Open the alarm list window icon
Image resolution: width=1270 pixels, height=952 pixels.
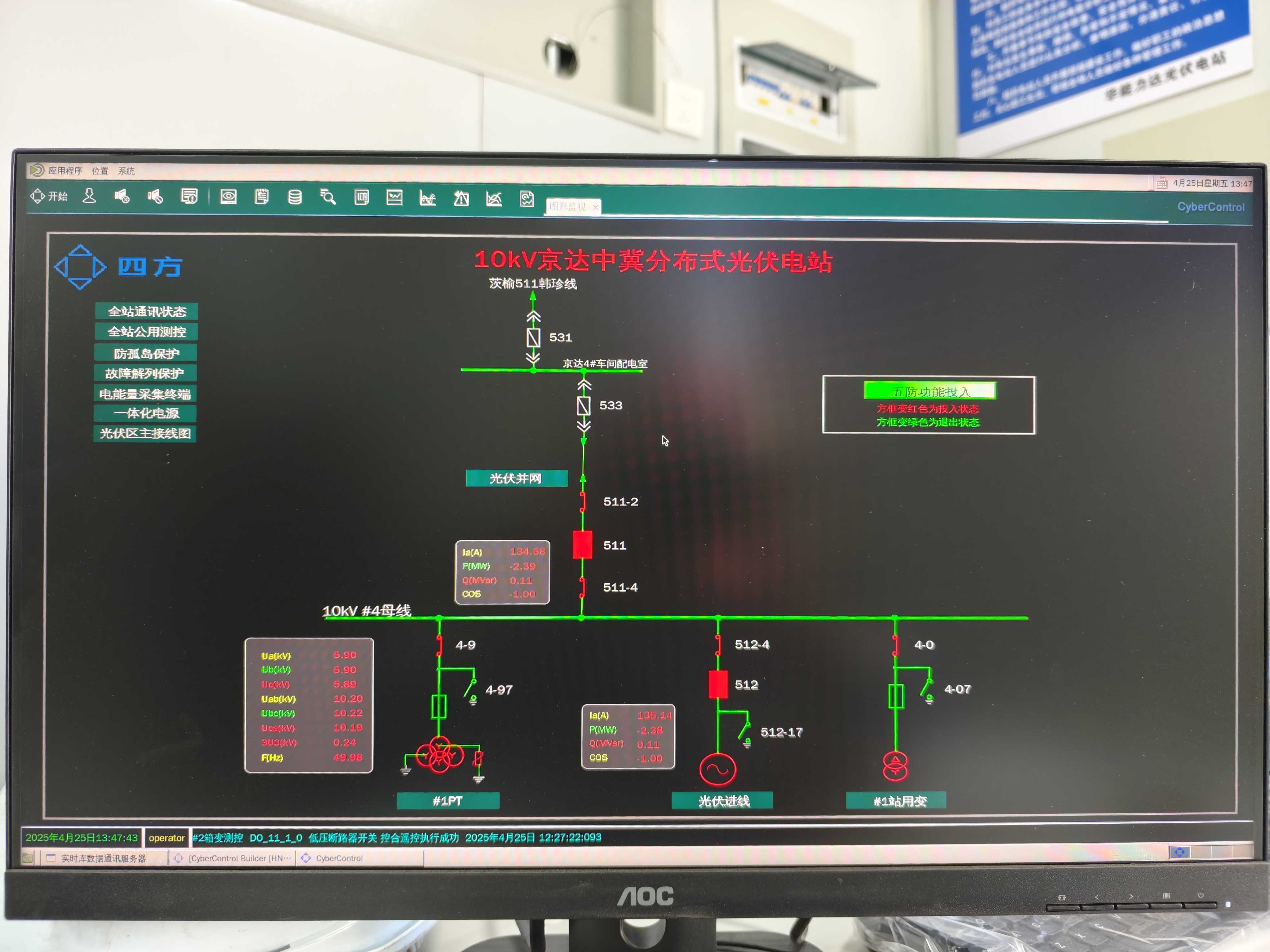[189, 197]
